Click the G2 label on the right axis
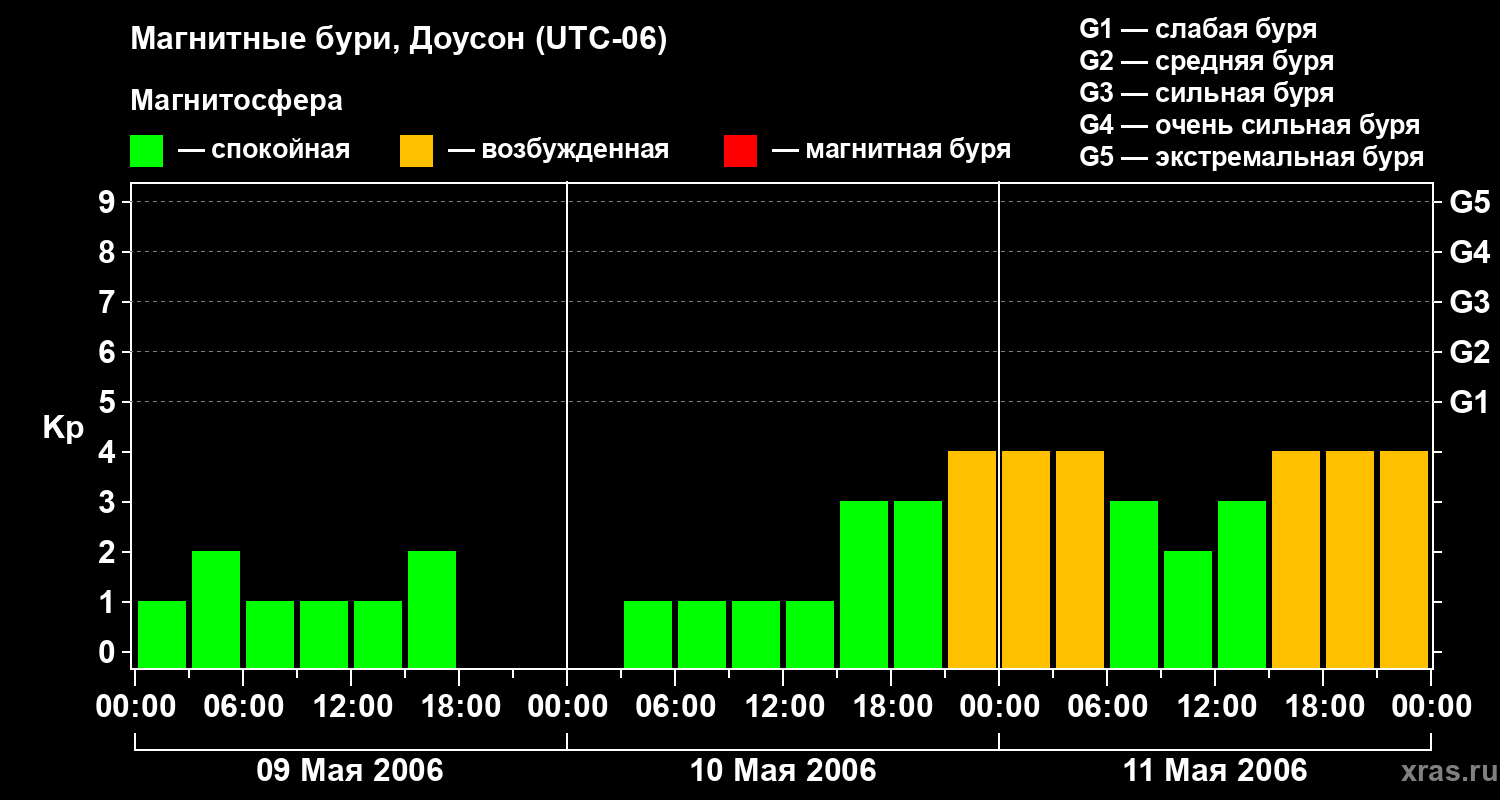The height and width of the screenshot is (800, 1500). click(1469, 352)
